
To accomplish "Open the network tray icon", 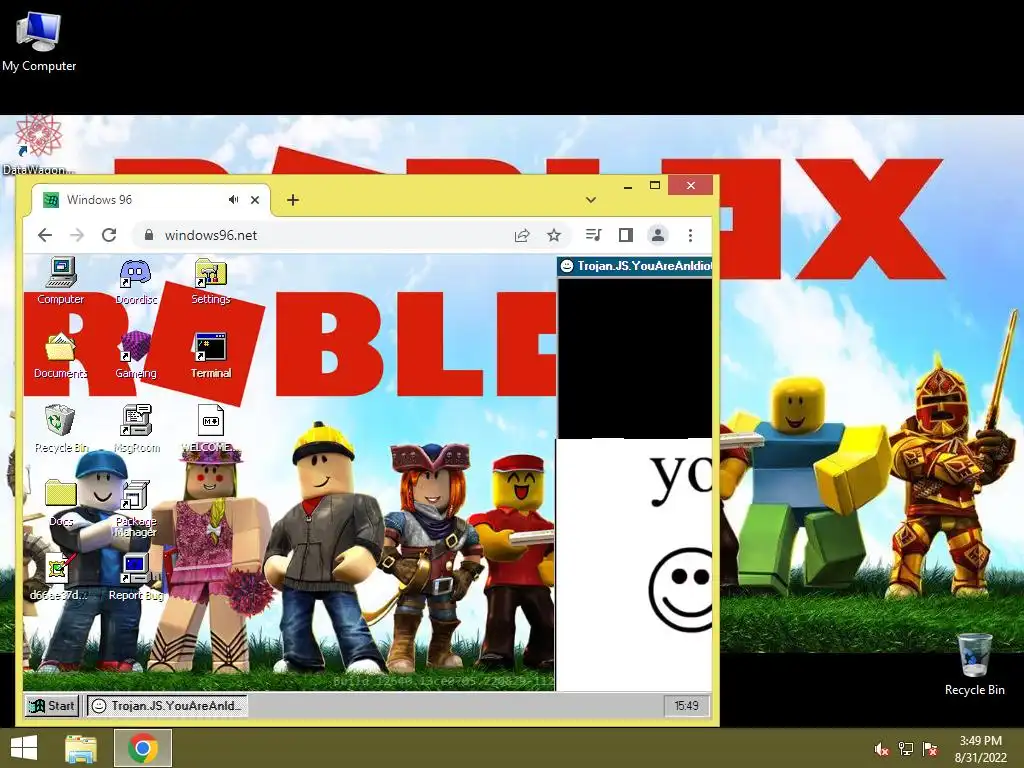I will point(906,749).
